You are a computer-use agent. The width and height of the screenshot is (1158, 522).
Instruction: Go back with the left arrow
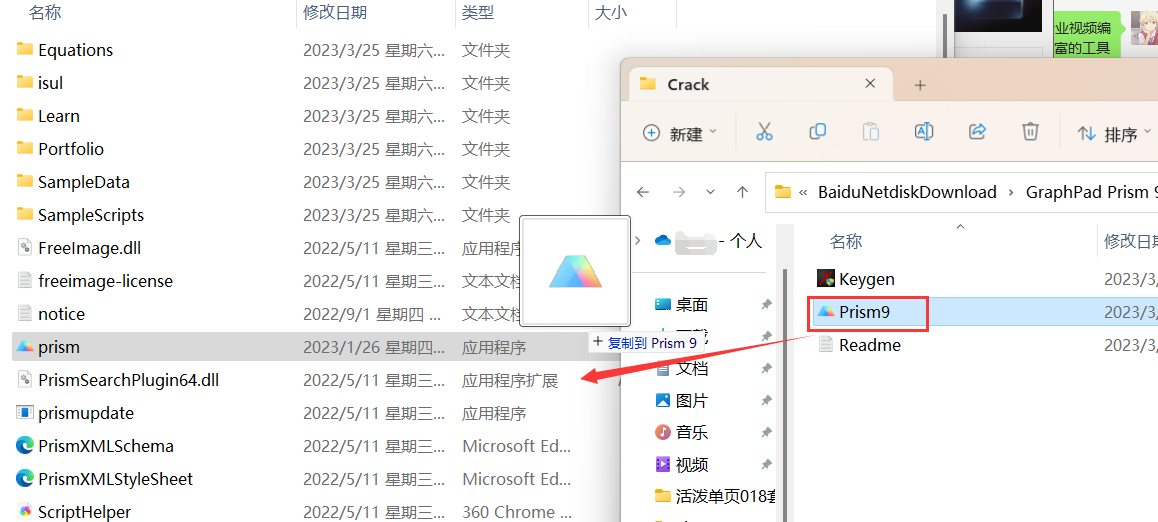tap(643, 192)
